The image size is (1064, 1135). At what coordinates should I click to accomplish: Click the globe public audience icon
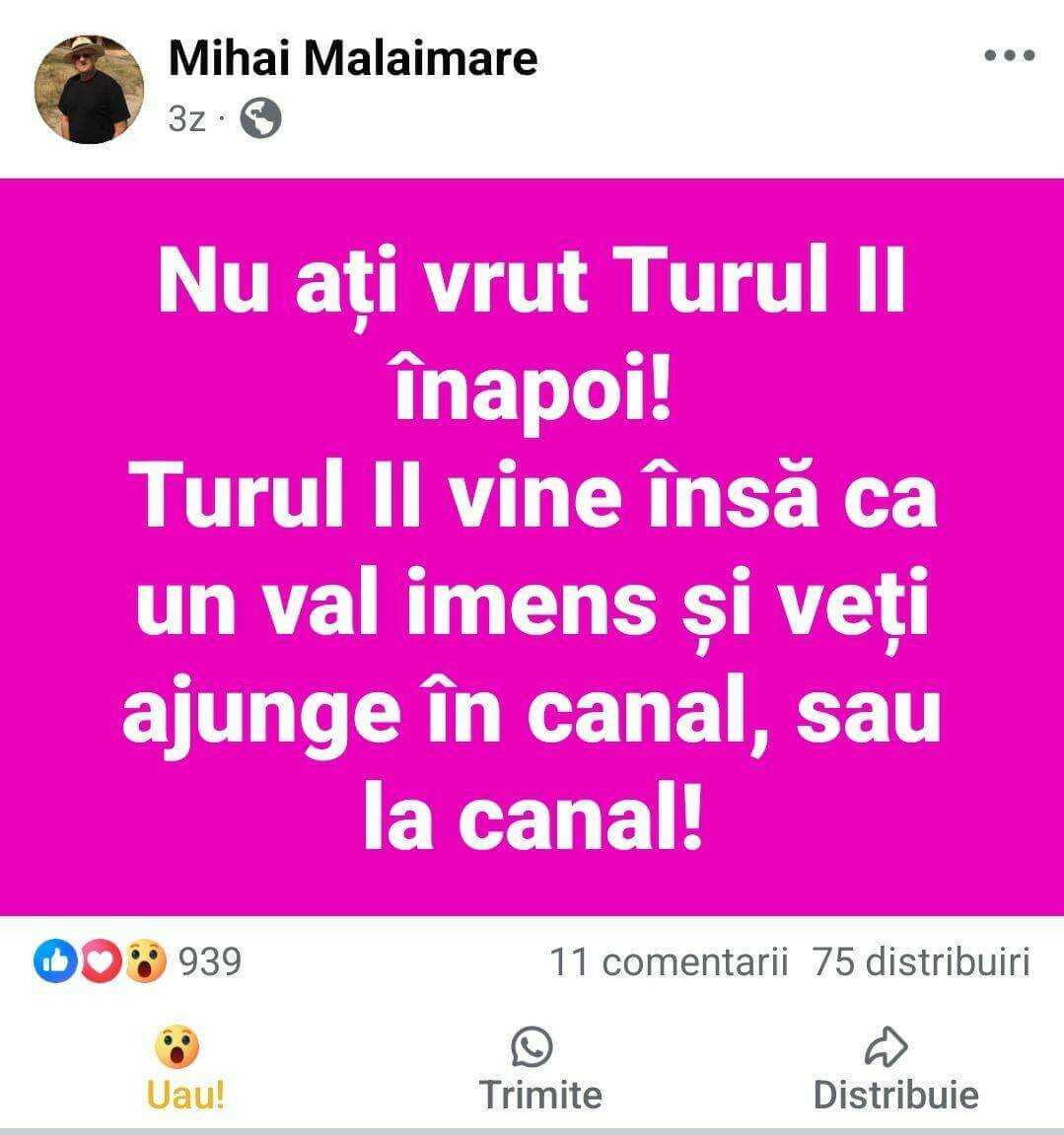[x=260, y=118]
